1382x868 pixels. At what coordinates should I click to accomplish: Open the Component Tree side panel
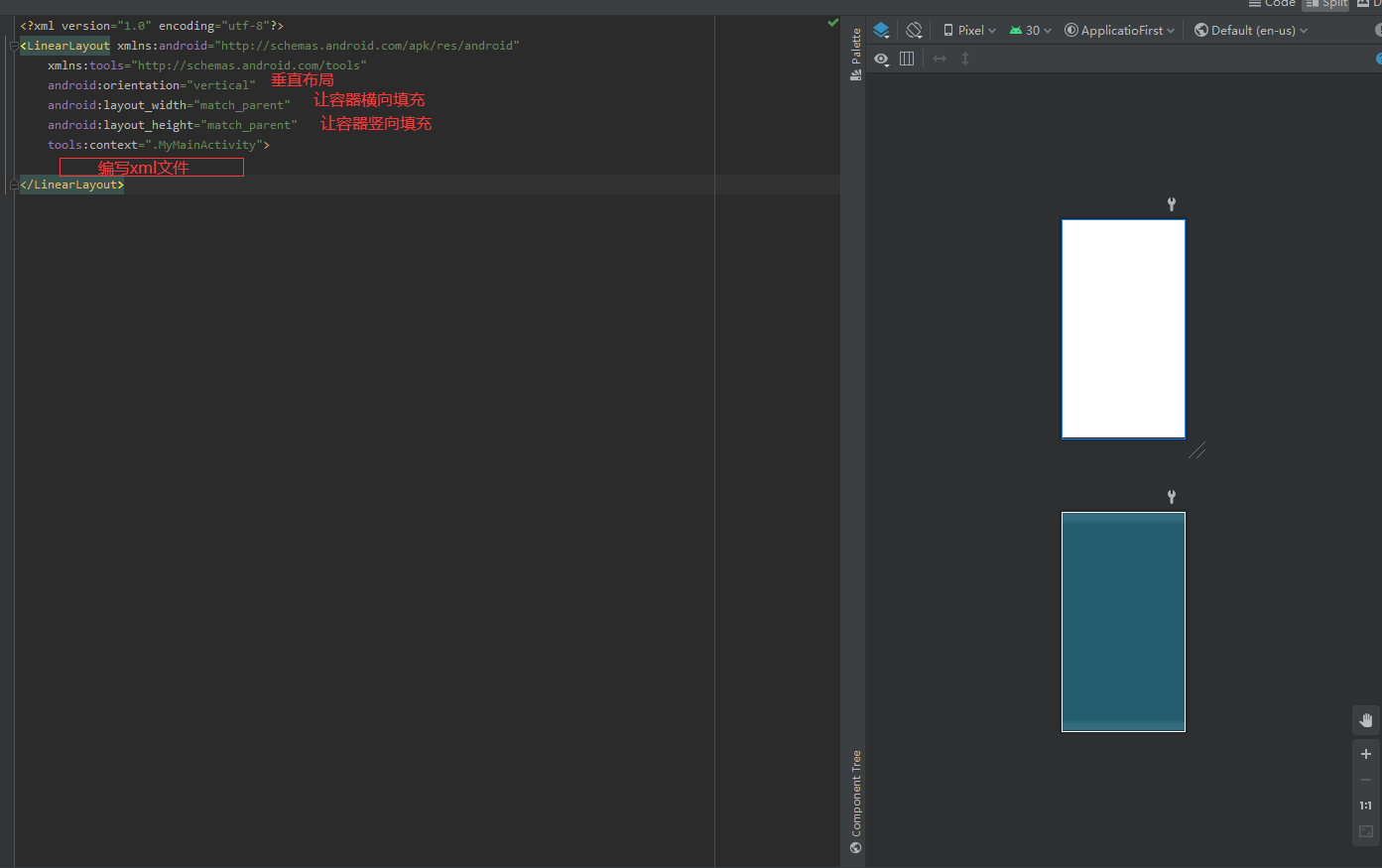tap(855, 802)
